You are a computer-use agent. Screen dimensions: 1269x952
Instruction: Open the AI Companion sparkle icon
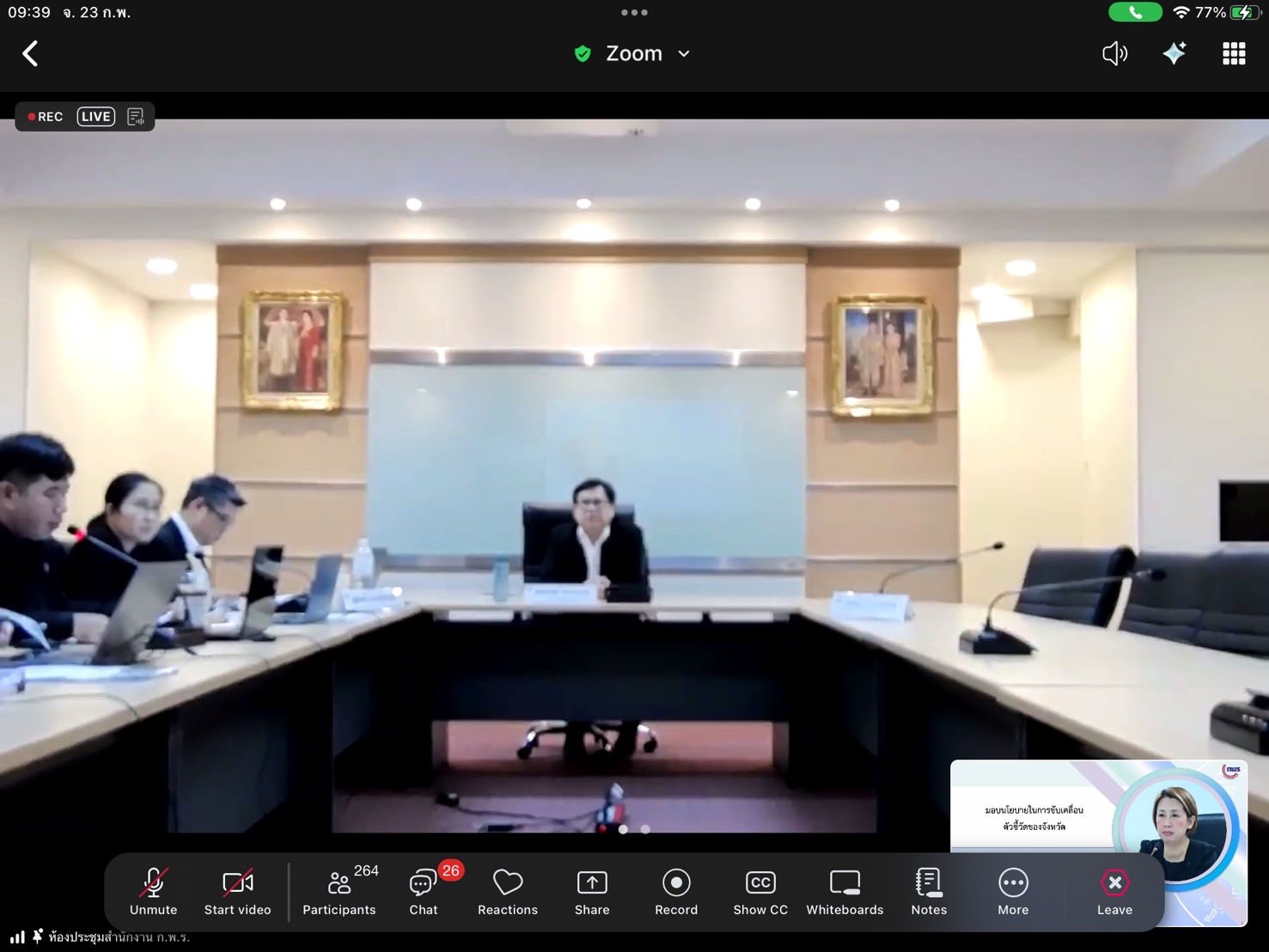pos(1174,54)
